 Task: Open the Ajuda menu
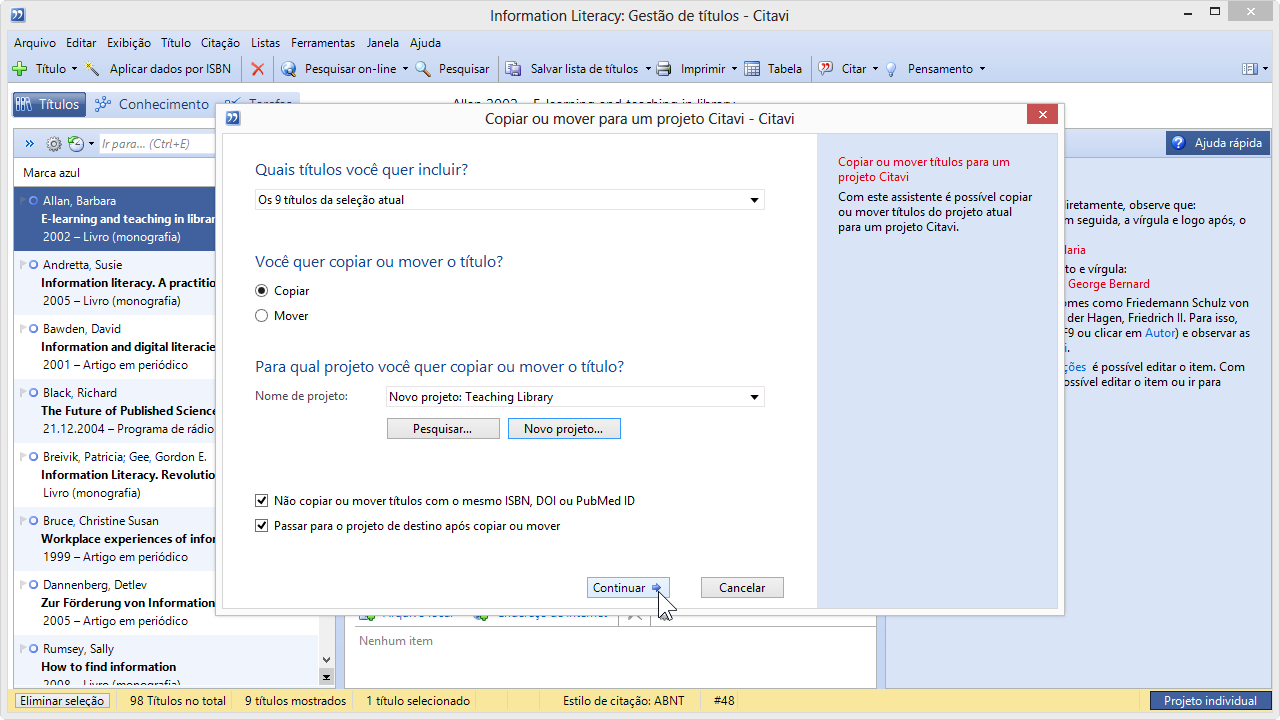[x=425, y=43]
